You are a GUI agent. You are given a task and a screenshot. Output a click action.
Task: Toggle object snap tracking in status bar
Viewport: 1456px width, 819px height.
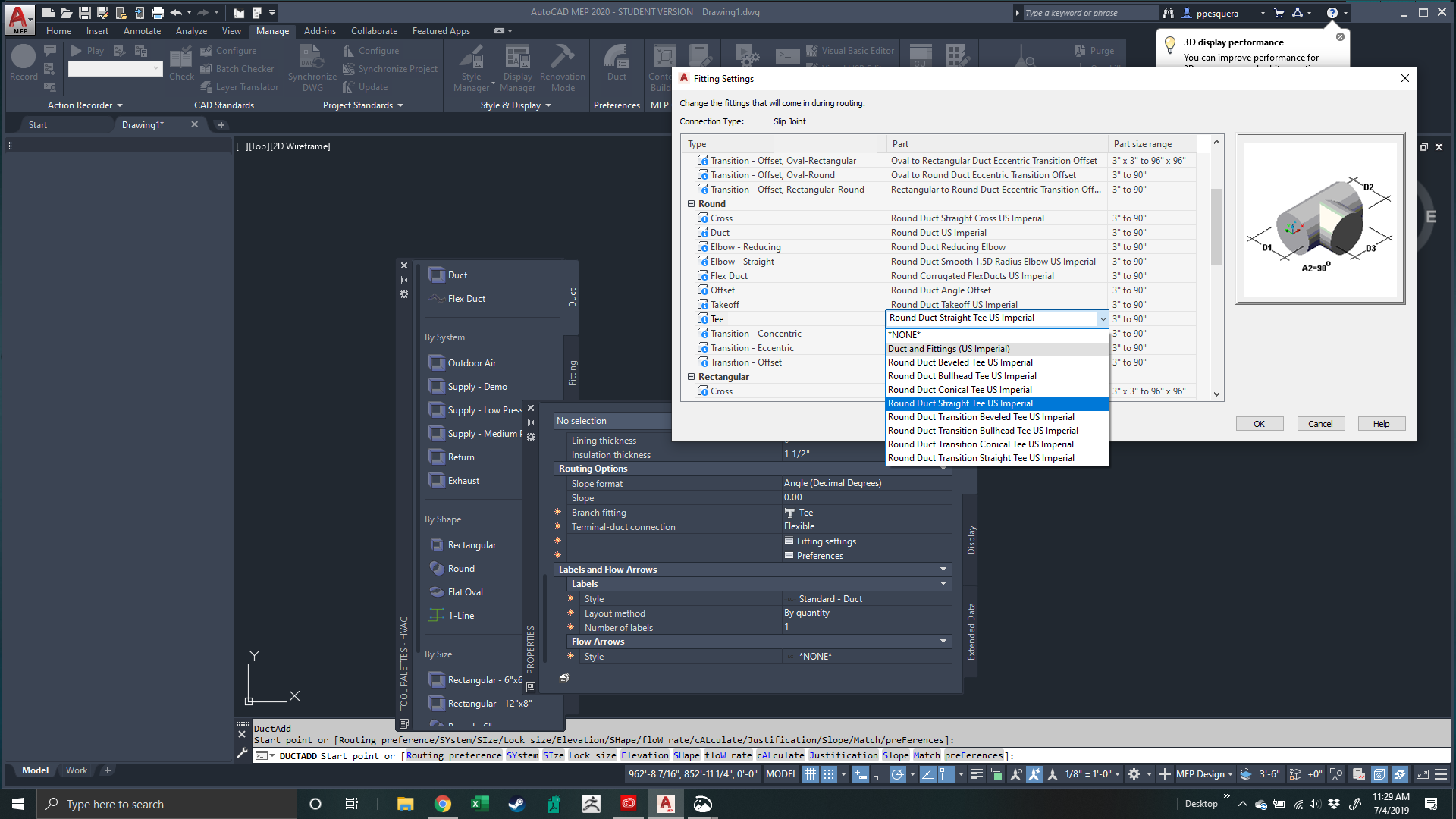(x=927, y=774)
